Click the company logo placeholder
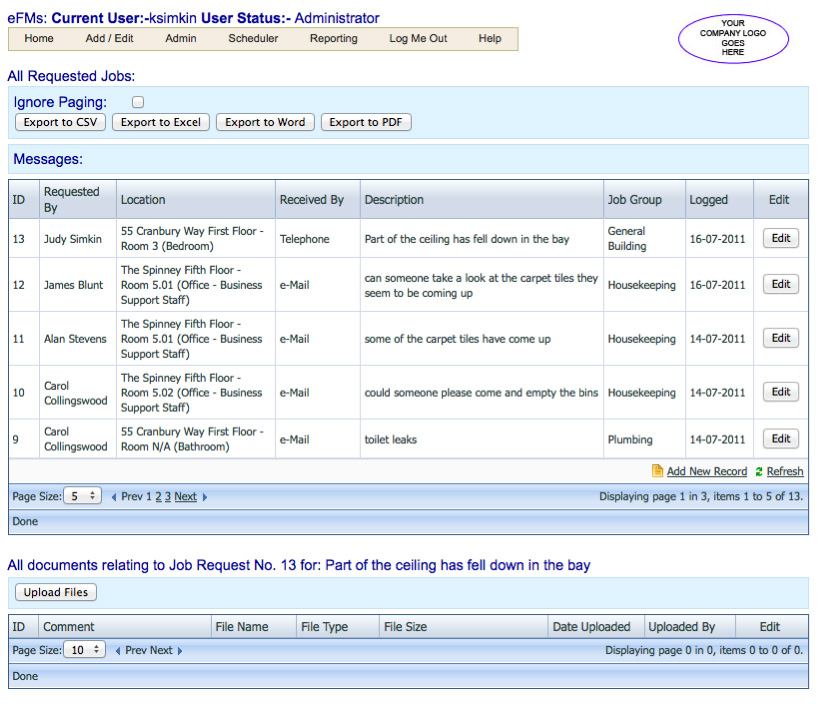Image resolution: width=817 pixels, height=704 pixels. (733, 38)
